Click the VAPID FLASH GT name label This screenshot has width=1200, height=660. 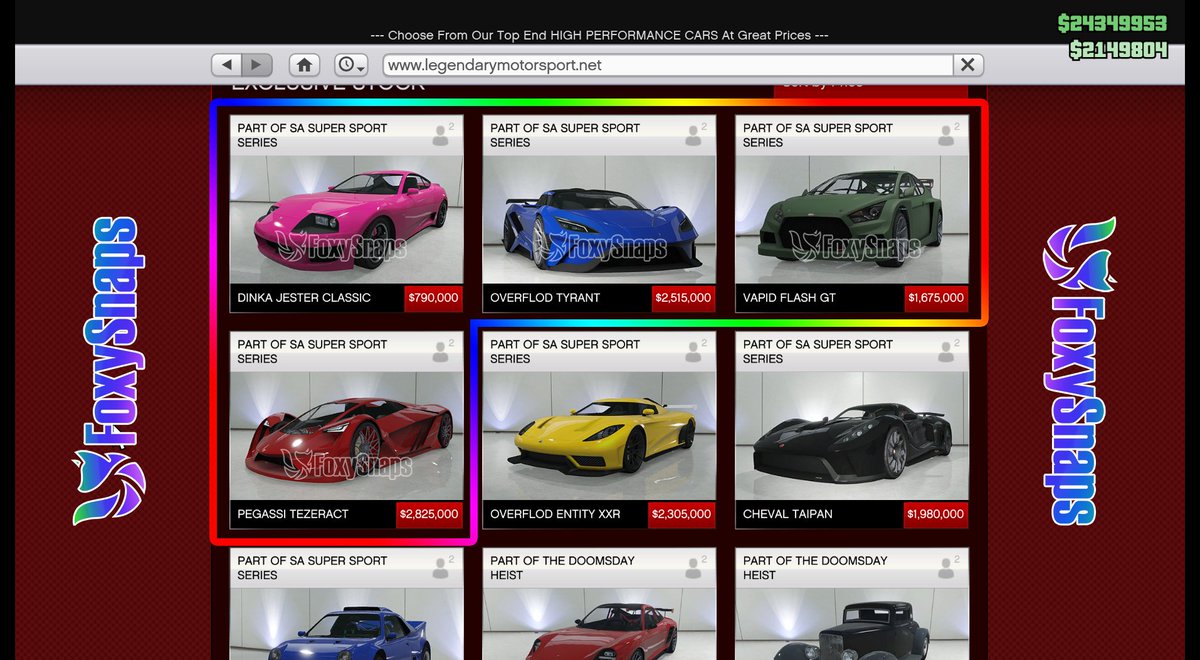point(789,298)
